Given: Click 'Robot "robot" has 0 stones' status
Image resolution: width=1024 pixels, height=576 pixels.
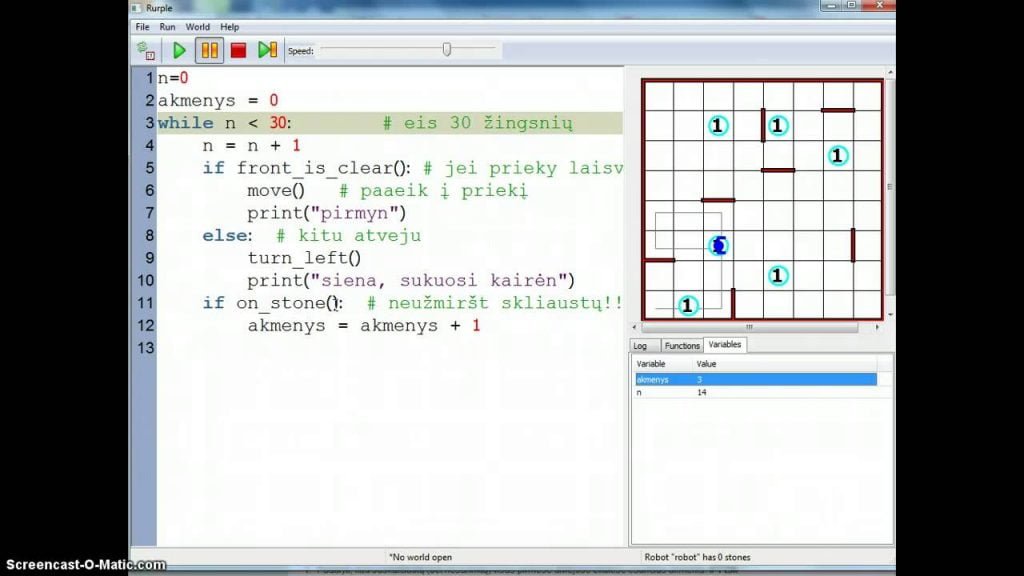Looking at the screenshot, I should tap(697, 557).
